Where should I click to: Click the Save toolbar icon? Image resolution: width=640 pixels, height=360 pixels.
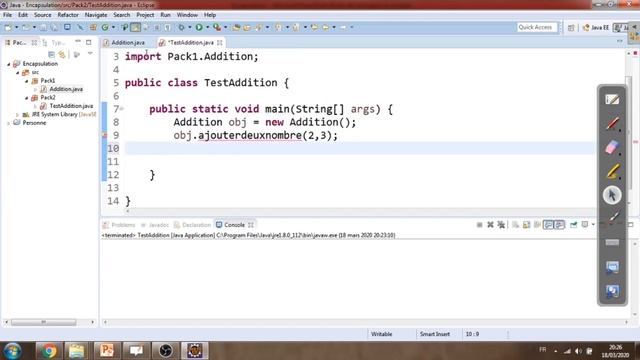pyautogui.click(x=43, y=27)
